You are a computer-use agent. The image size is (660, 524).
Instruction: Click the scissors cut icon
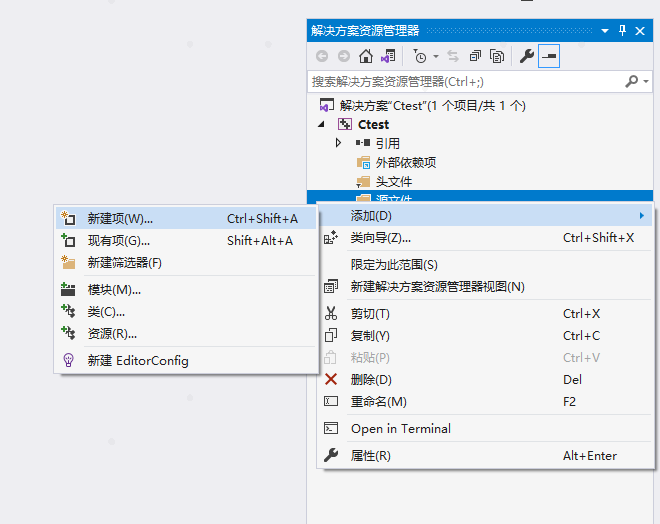331,314
